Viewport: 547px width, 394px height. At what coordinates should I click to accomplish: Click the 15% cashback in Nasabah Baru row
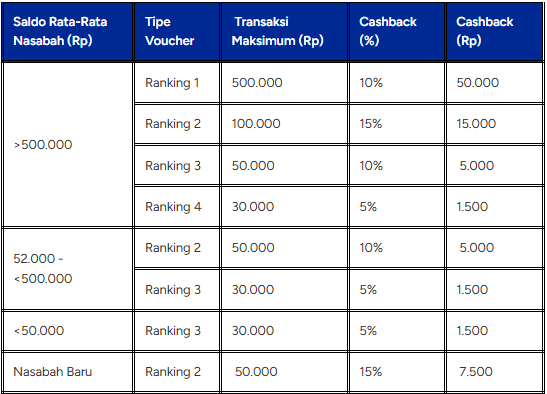coord(397,372)
